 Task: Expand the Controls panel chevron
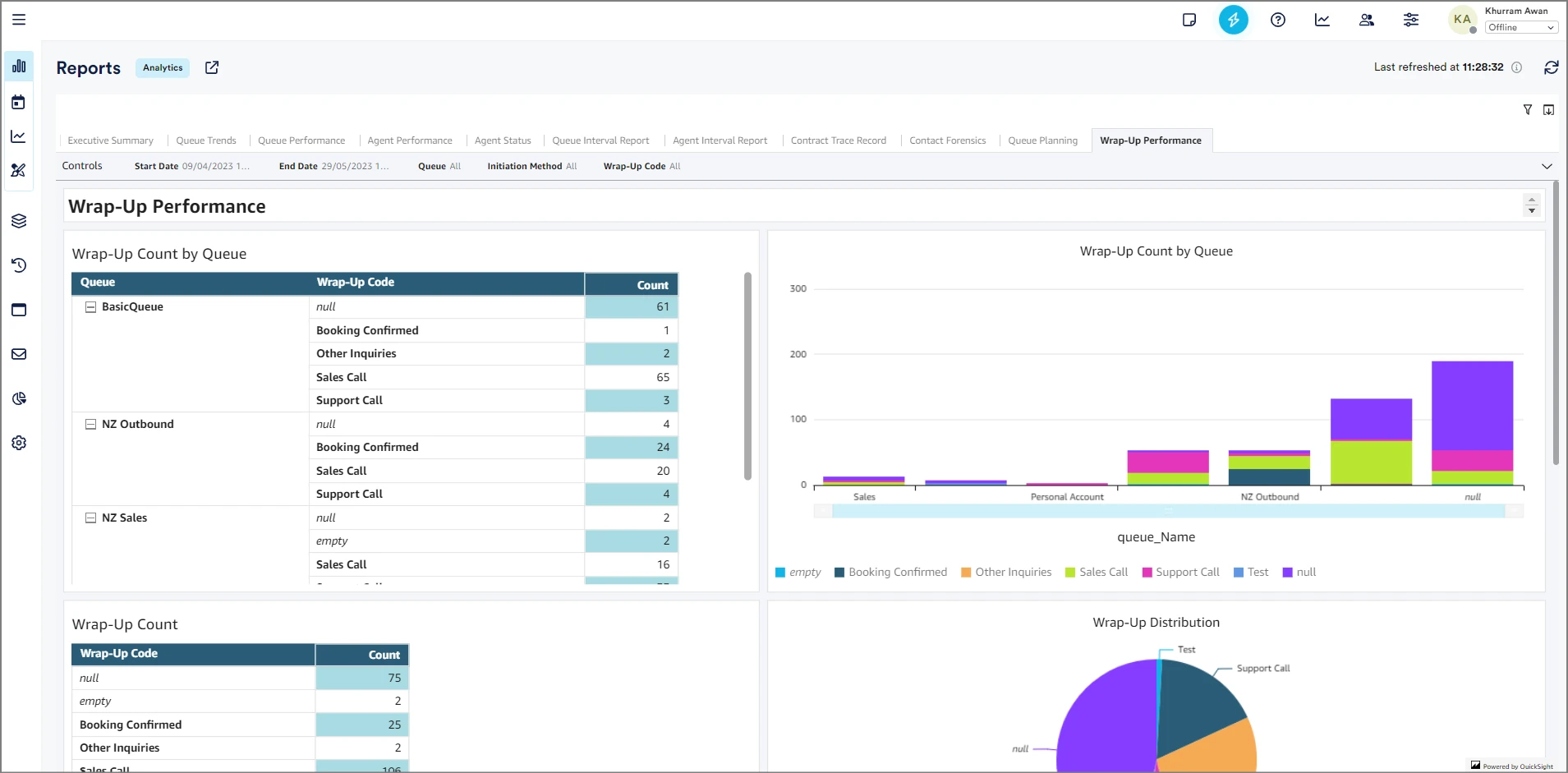pyautogui.click(x=1547, y=166)
